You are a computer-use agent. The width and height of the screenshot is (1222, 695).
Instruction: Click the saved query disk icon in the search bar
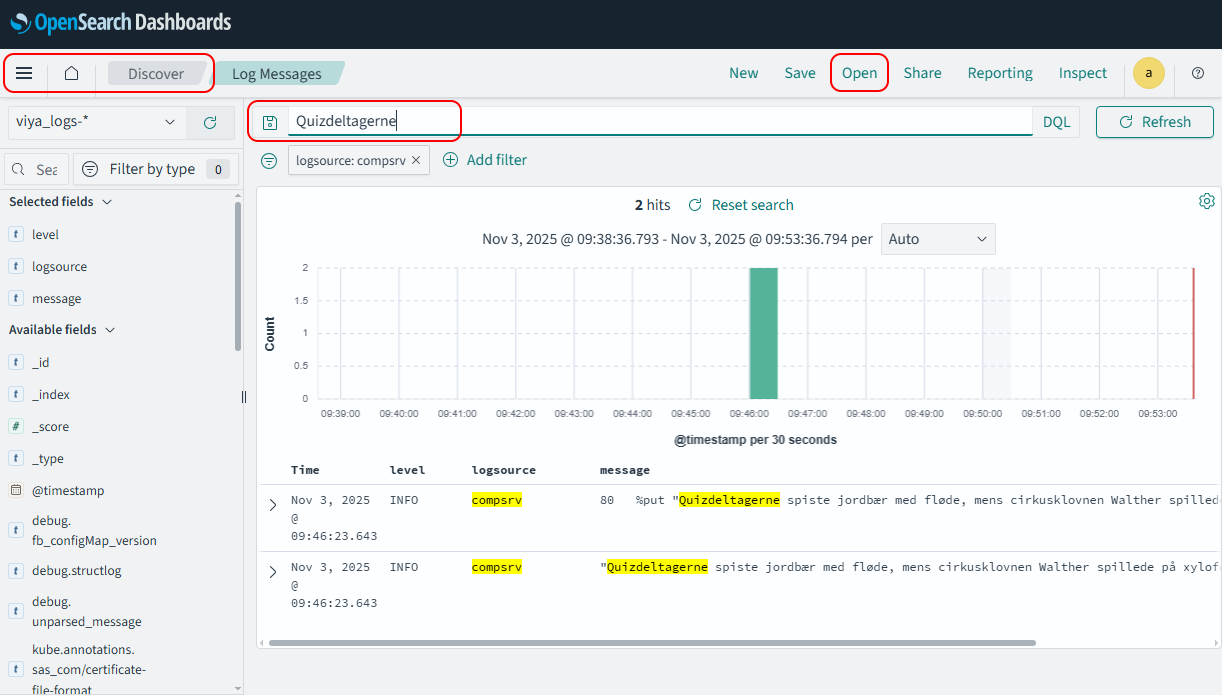click(x=268, y=121)
